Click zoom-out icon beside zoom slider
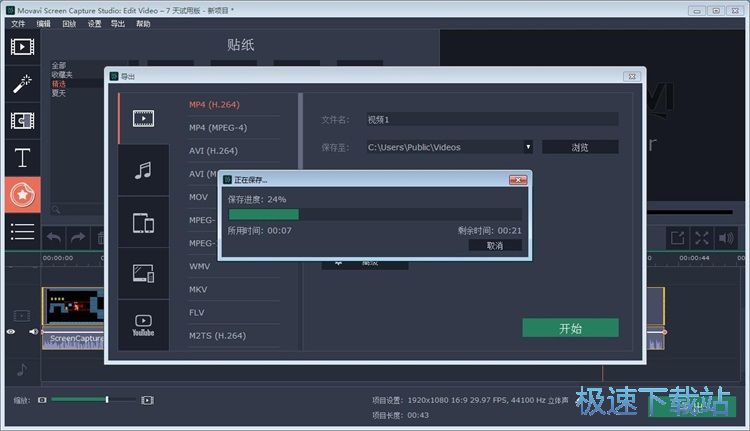This screenshot has width=750, height=431. [x=42, y=400]
